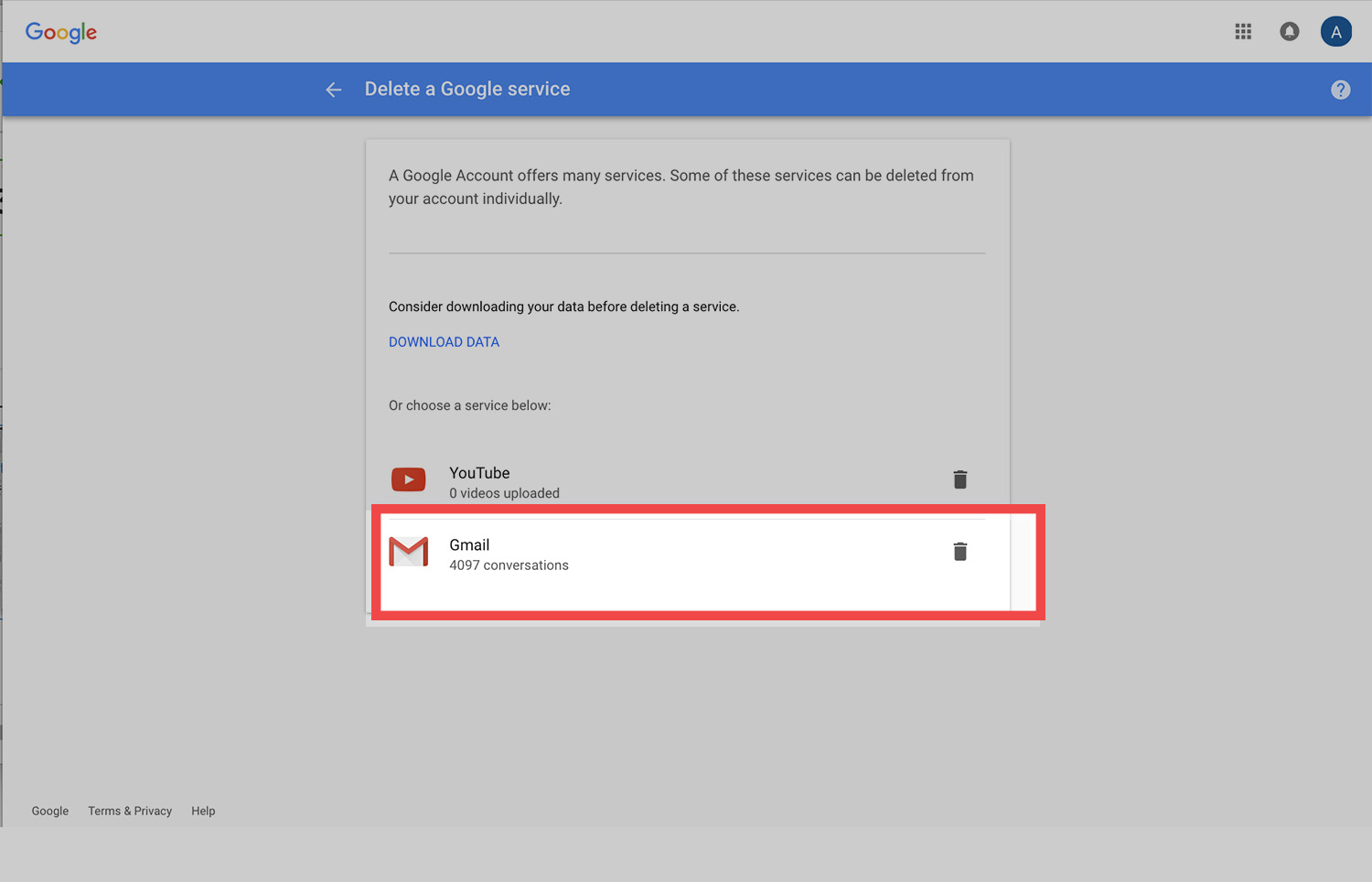Open the help question mark icon

click(x=1341, y=90)
